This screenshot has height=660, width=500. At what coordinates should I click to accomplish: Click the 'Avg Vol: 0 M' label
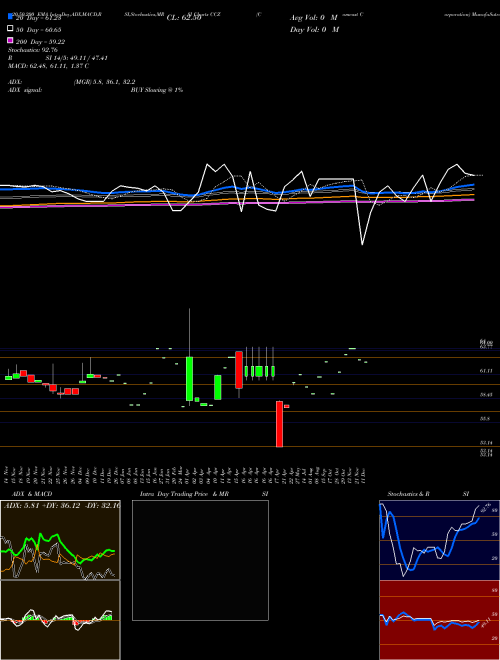pos(314,18)
